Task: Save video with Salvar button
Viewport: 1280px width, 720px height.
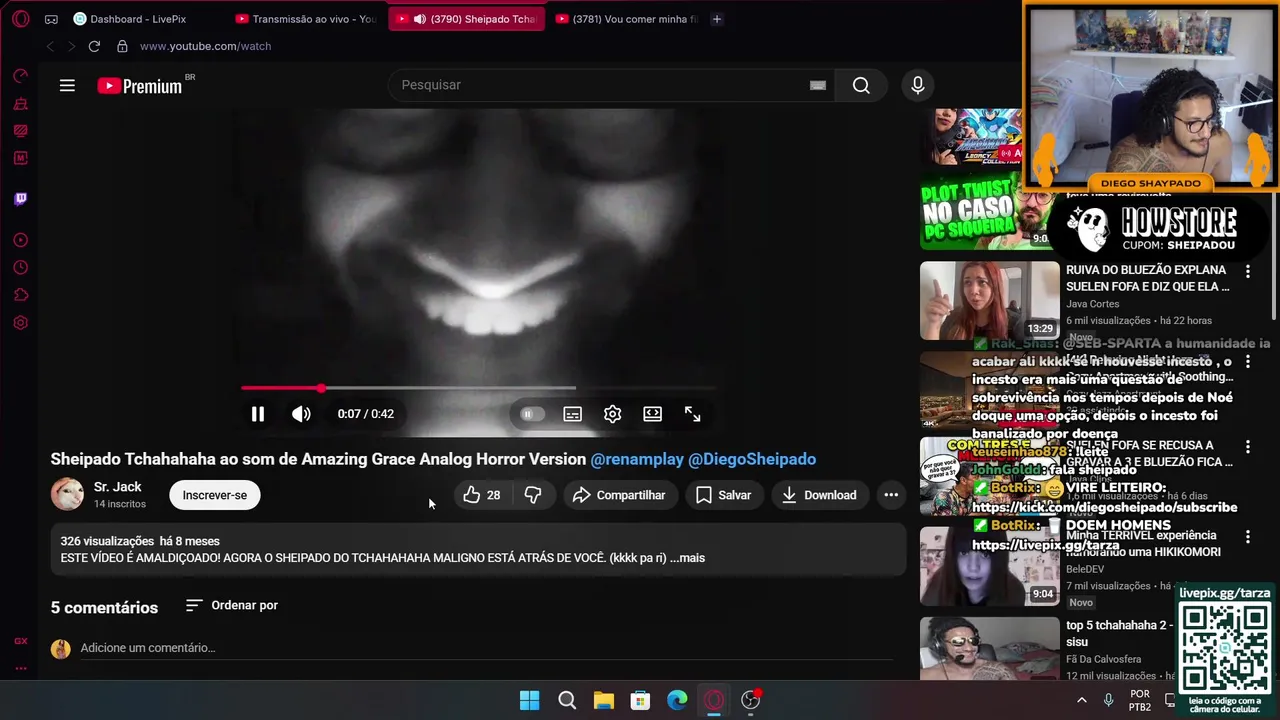Action: [x=723, y=495]
